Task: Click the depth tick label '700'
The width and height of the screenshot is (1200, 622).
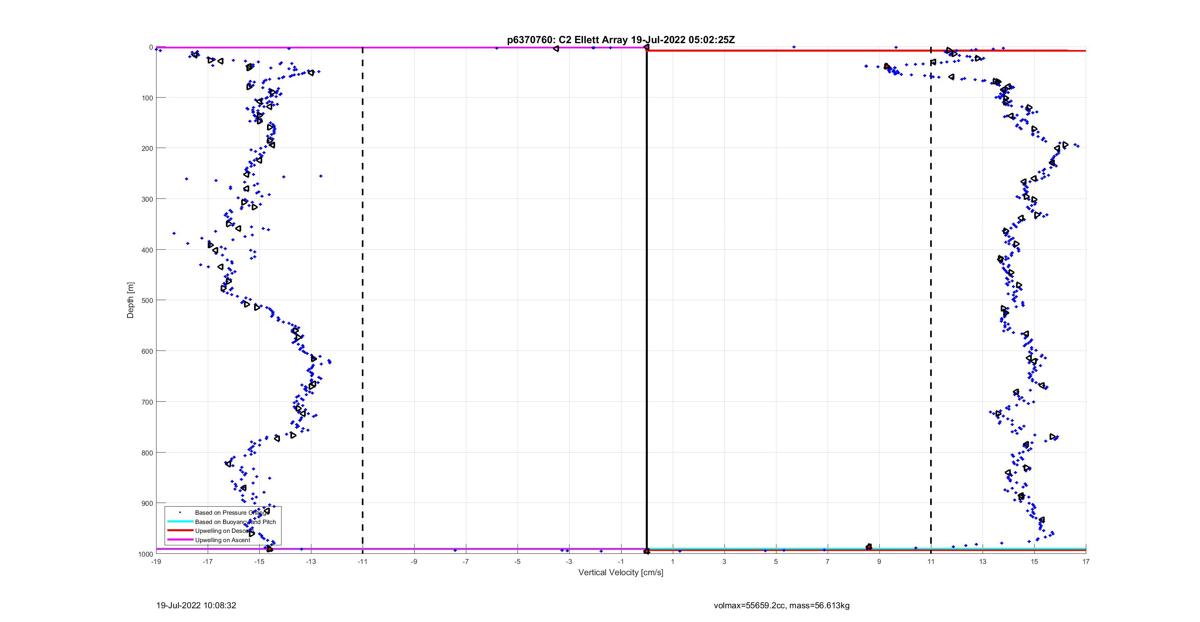Action: click(145, 402)
